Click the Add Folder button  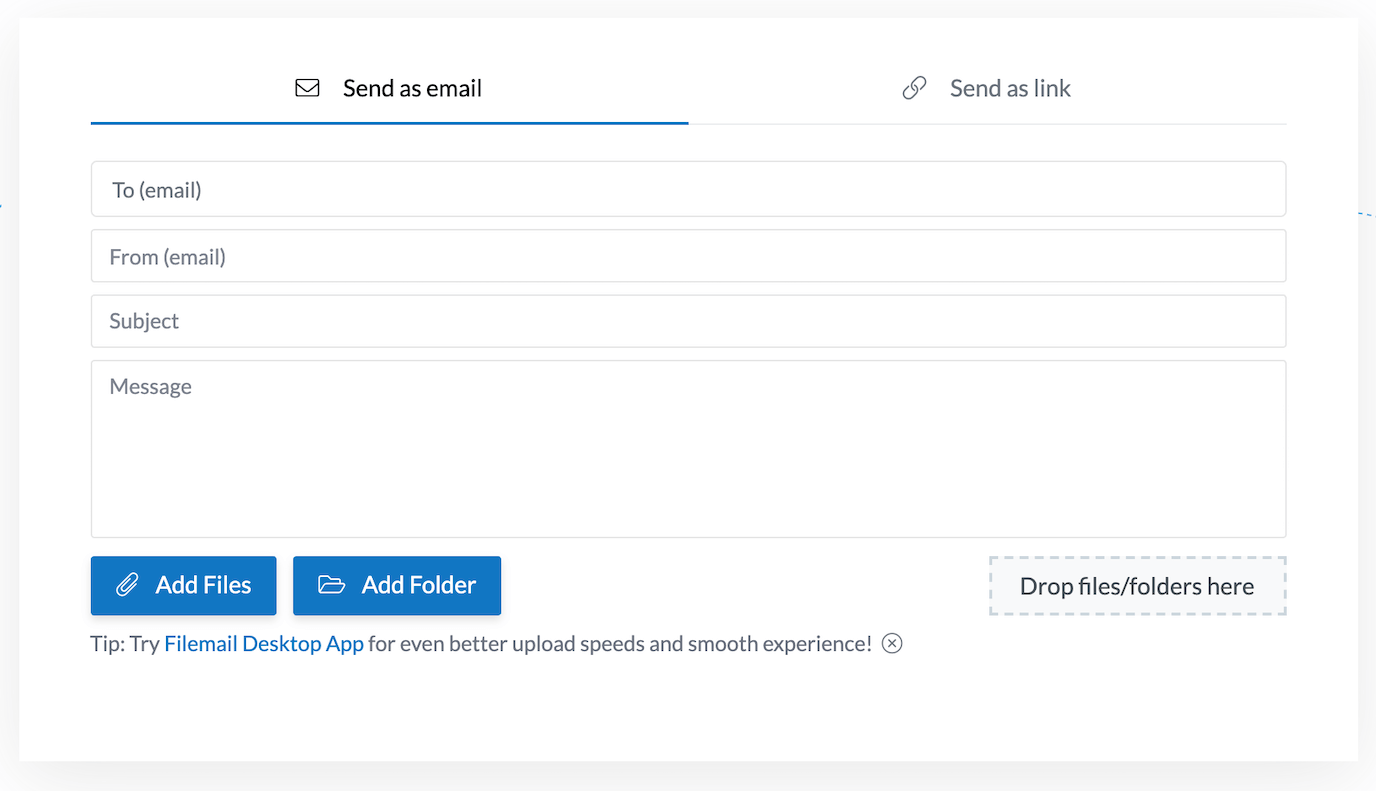point(396,585)
